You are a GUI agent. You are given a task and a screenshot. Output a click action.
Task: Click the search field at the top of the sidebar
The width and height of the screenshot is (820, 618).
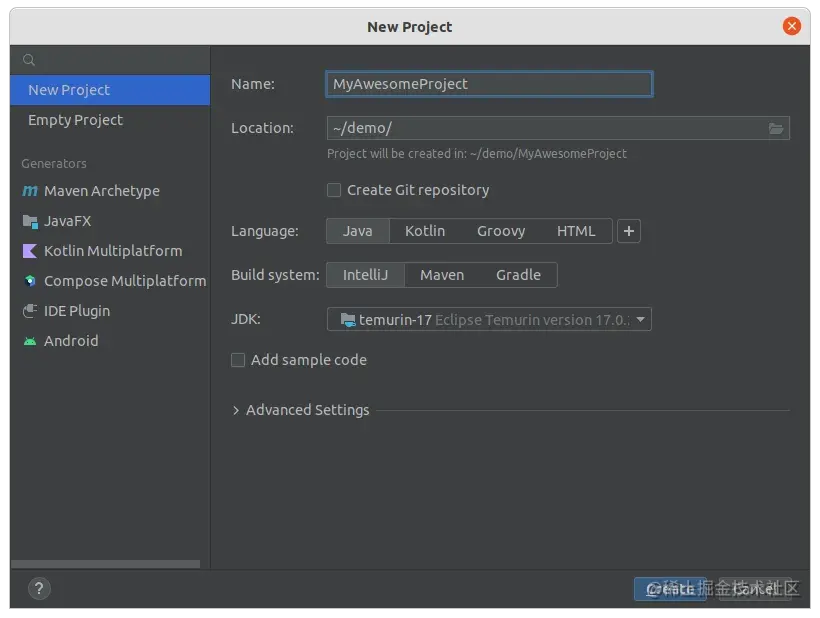point(110,60)
